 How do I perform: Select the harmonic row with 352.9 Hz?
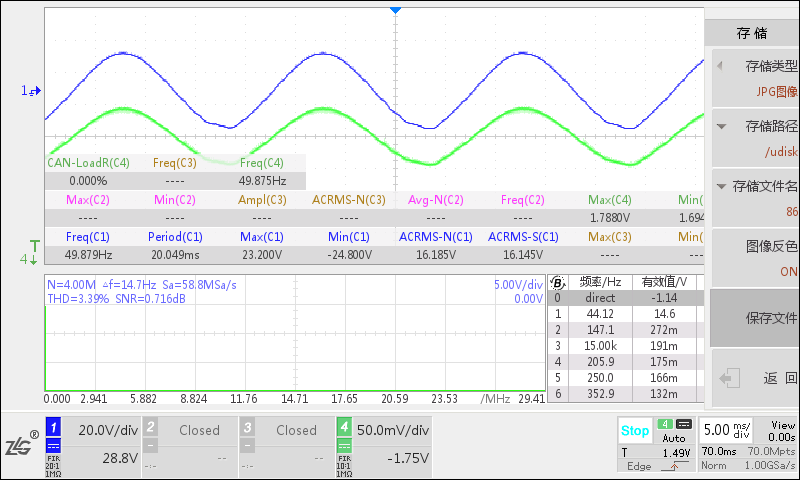click(x=626, y=394)
